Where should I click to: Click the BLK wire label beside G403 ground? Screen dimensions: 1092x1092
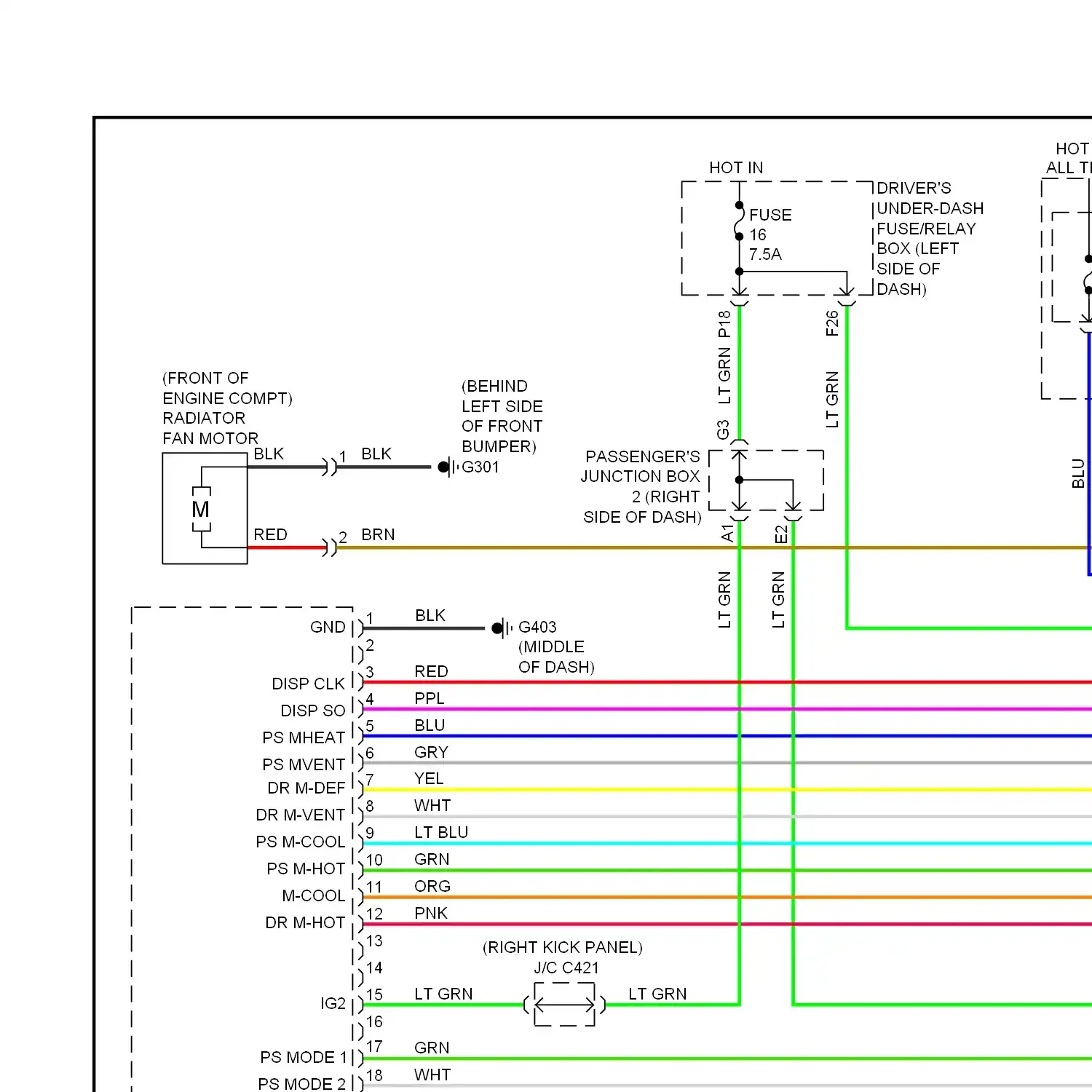point(430,615)
